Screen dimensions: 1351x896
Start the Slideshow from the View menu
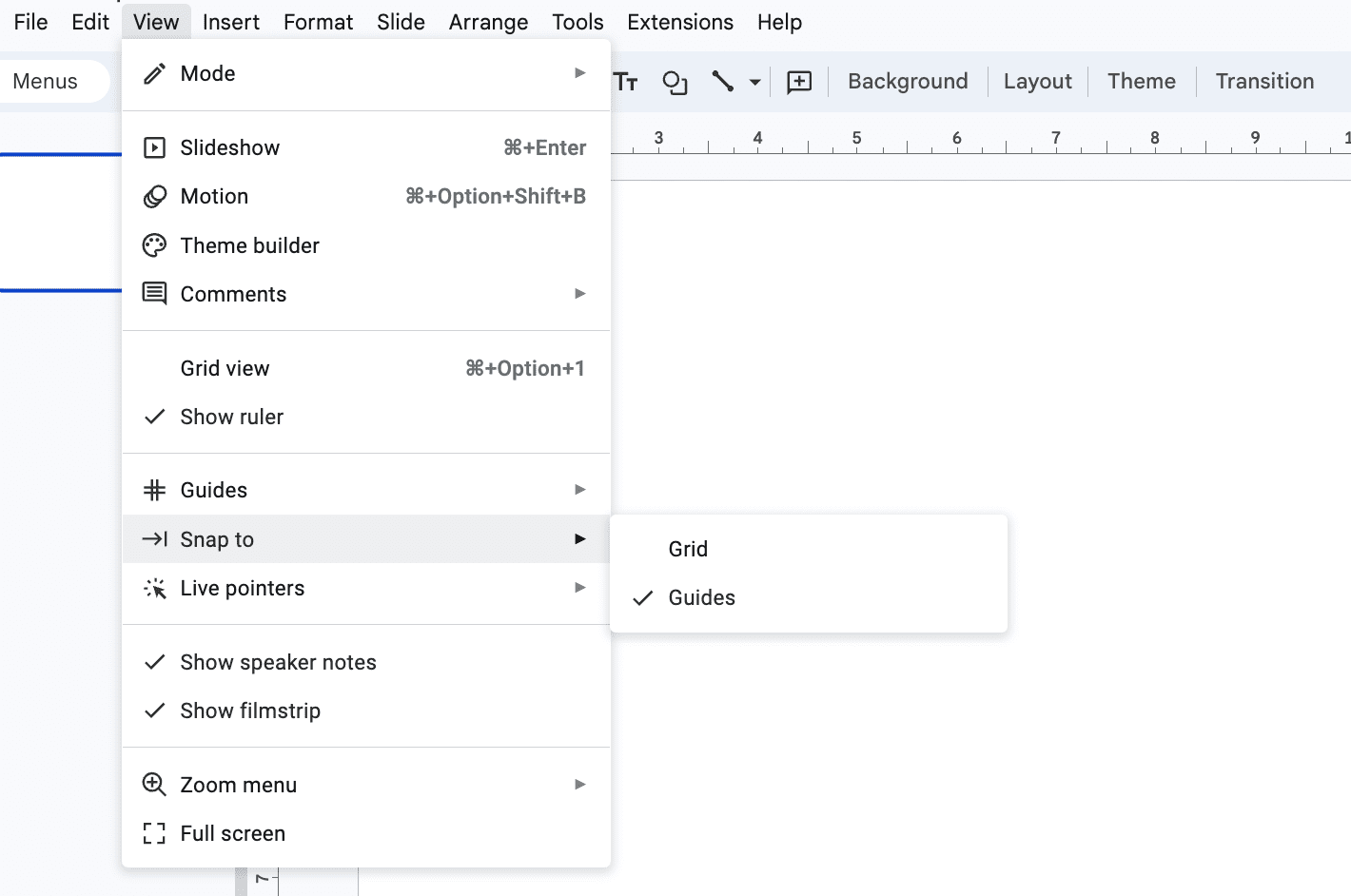[x=230, y=147]
